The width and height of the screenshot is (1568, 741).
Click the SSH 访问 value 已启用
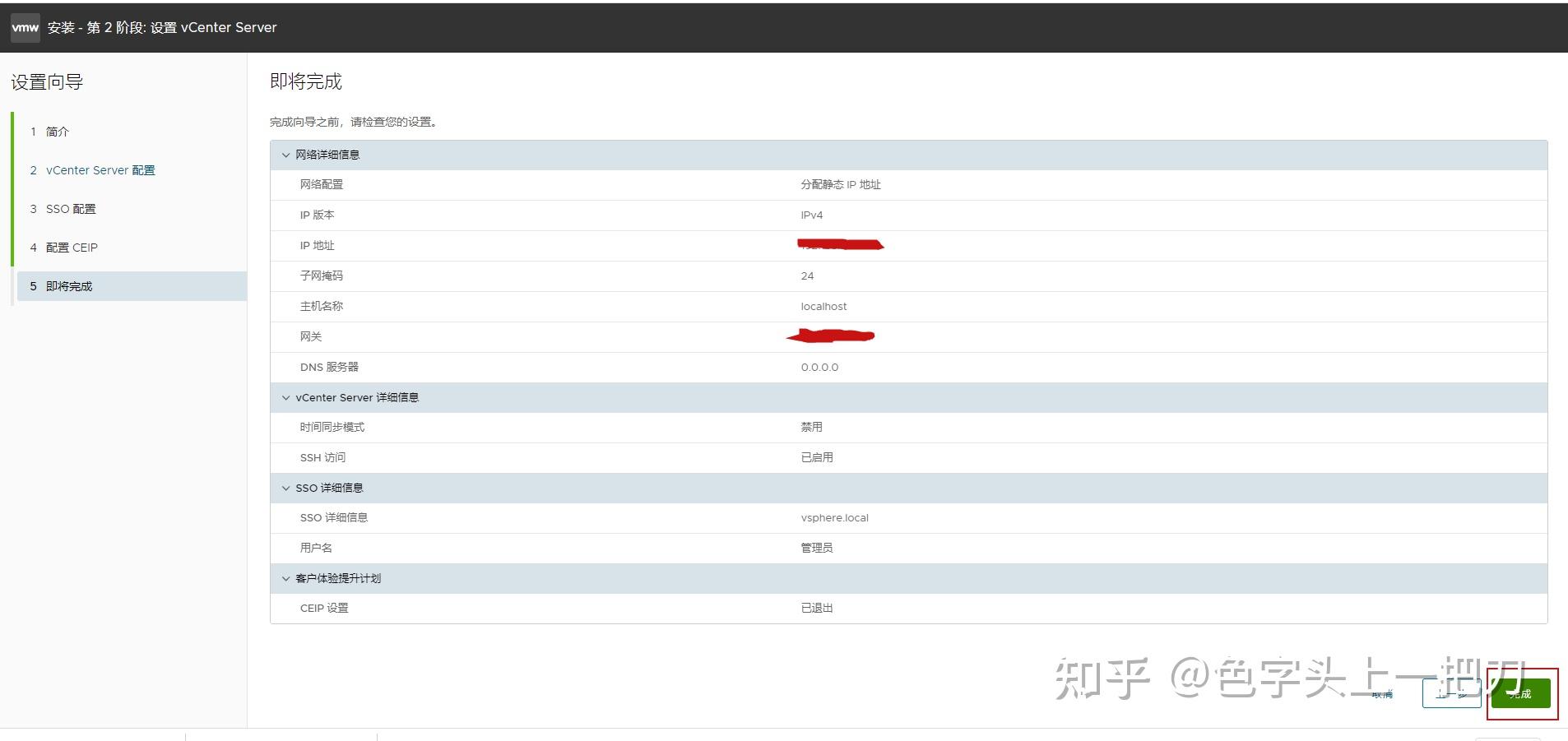tap(817, 458)
